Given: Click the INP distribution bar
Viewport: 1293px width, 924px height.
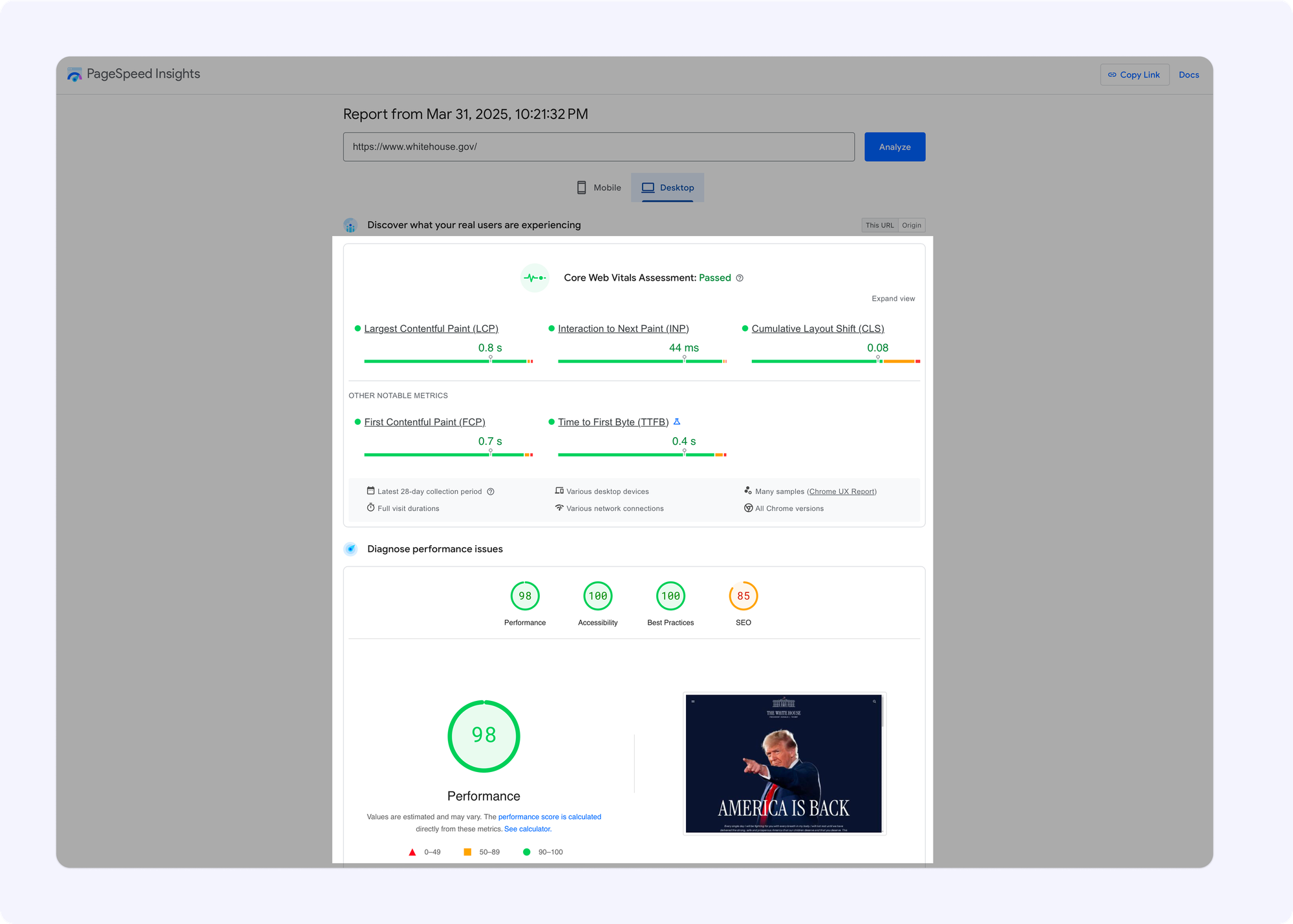Looking at the screenshot, I should (642, 361).
